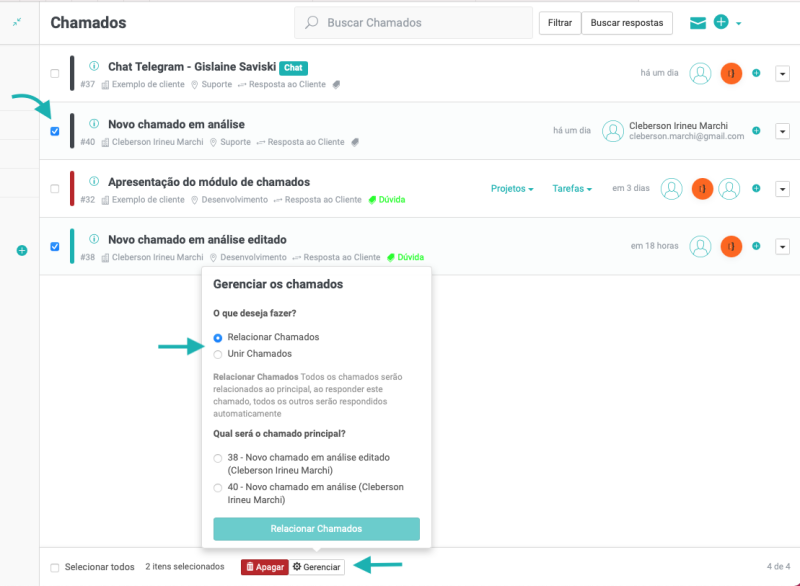The width and height of the screenshot is (800, 586).
Task: Click the info icon beside Chat Telegram ticket
Action: 94,66
